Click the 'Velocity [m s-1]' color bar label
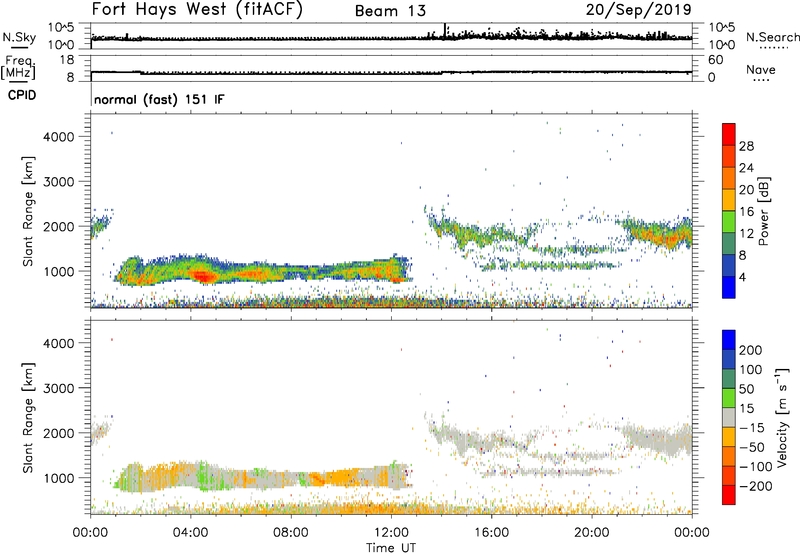The height and width of the screenshot is (554, 800). click(x=782, y=417)
